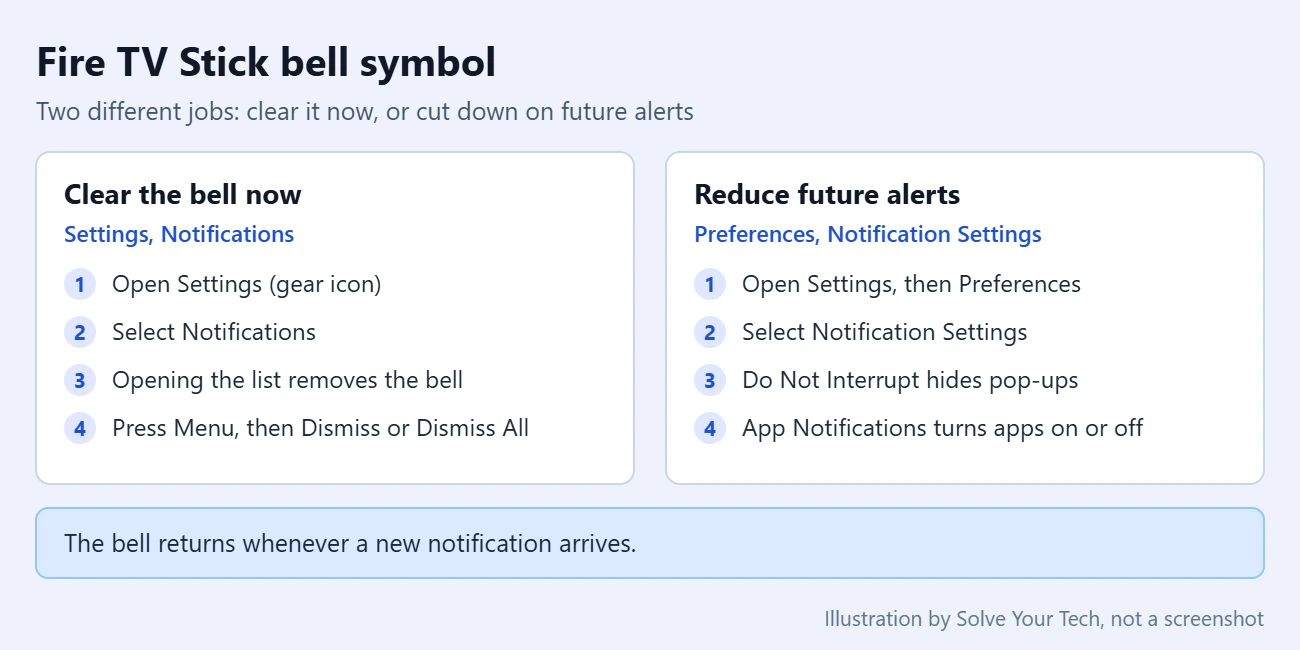This screenshot has height=650, width=1300.
Task: Click step 2 badge beside Select Notification Settings
Action: (710, 332)
